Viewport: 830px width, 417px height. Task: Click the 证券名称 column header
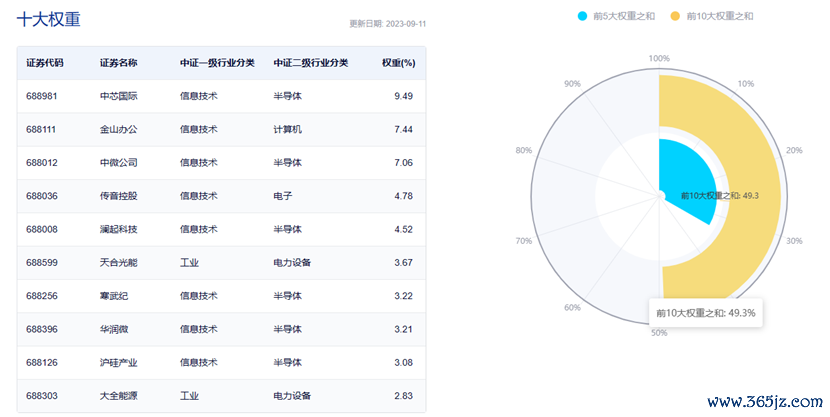point(119,63)
